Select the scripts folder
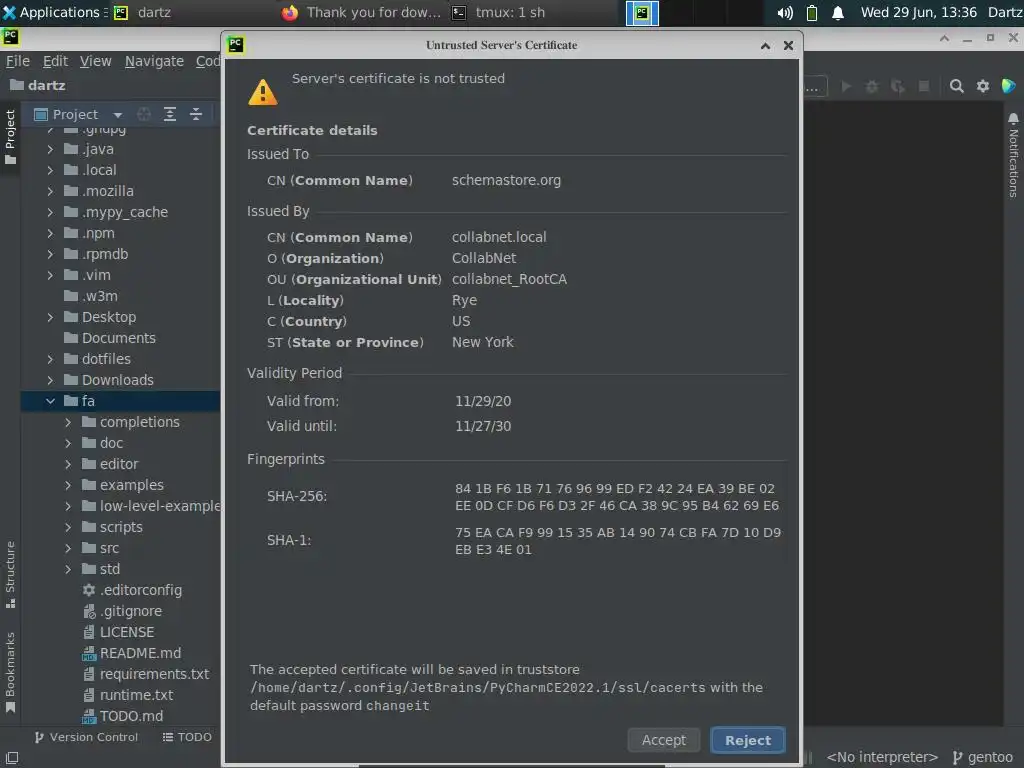Screen dimensions: 1024x768 pyautogui.click(x=112, y=527)
